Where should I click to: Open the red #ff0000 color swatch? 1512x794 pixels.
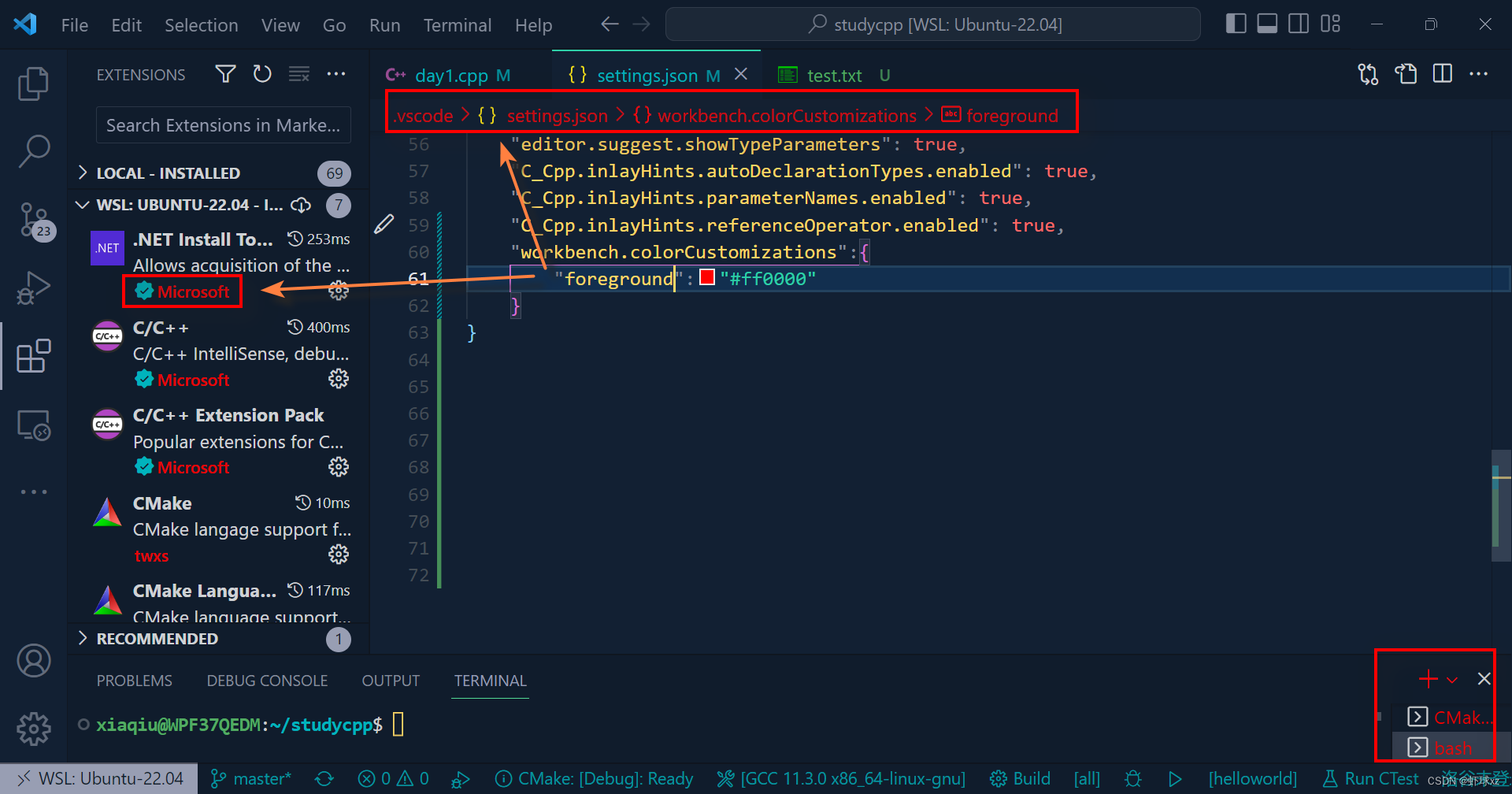point(707,277)
